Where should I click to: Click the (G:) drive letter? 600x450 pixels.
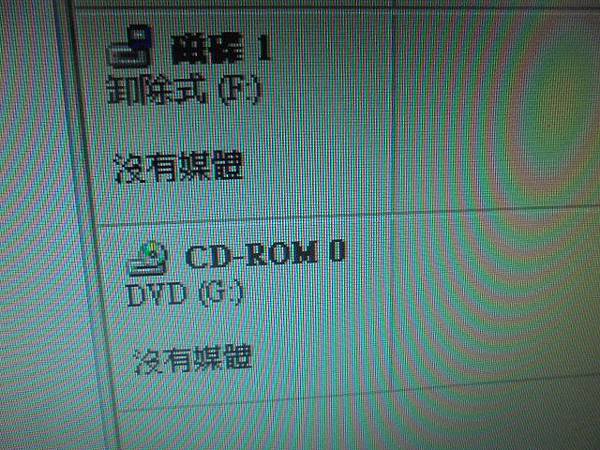pos(221,295)
